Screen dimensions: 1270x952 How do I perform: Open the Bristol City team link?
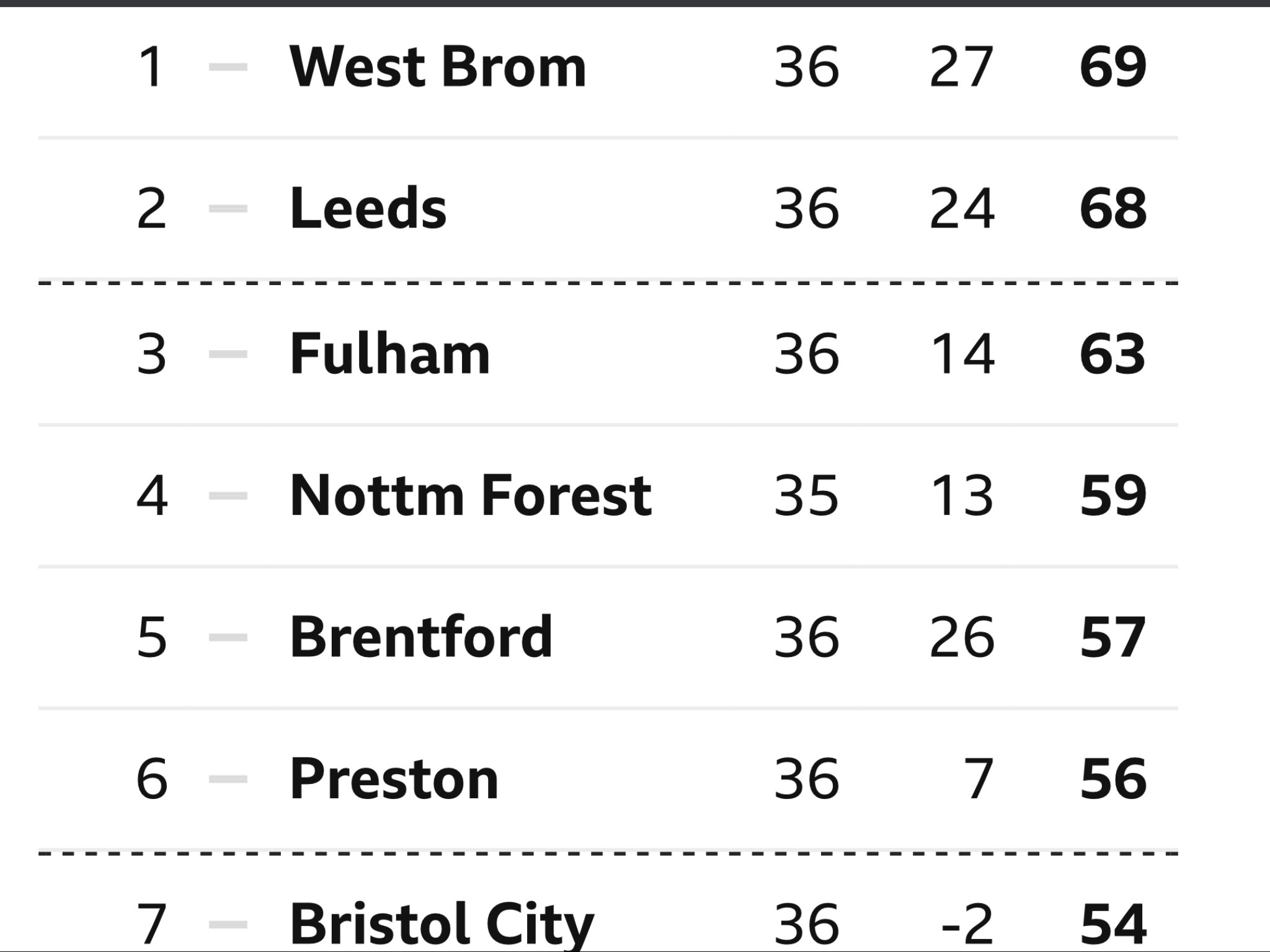tap(442, 924)
